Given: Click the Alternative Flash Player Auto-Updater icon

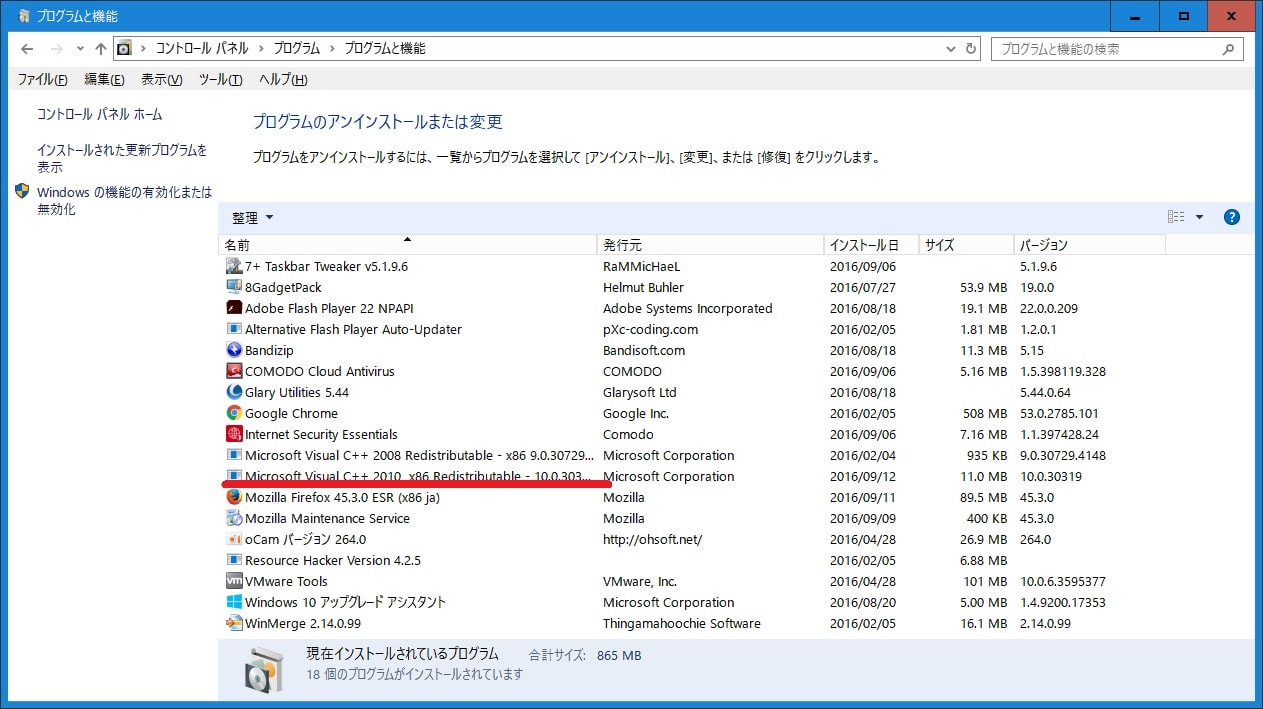Looking at the screenshot, I should [x=234, y=330].
